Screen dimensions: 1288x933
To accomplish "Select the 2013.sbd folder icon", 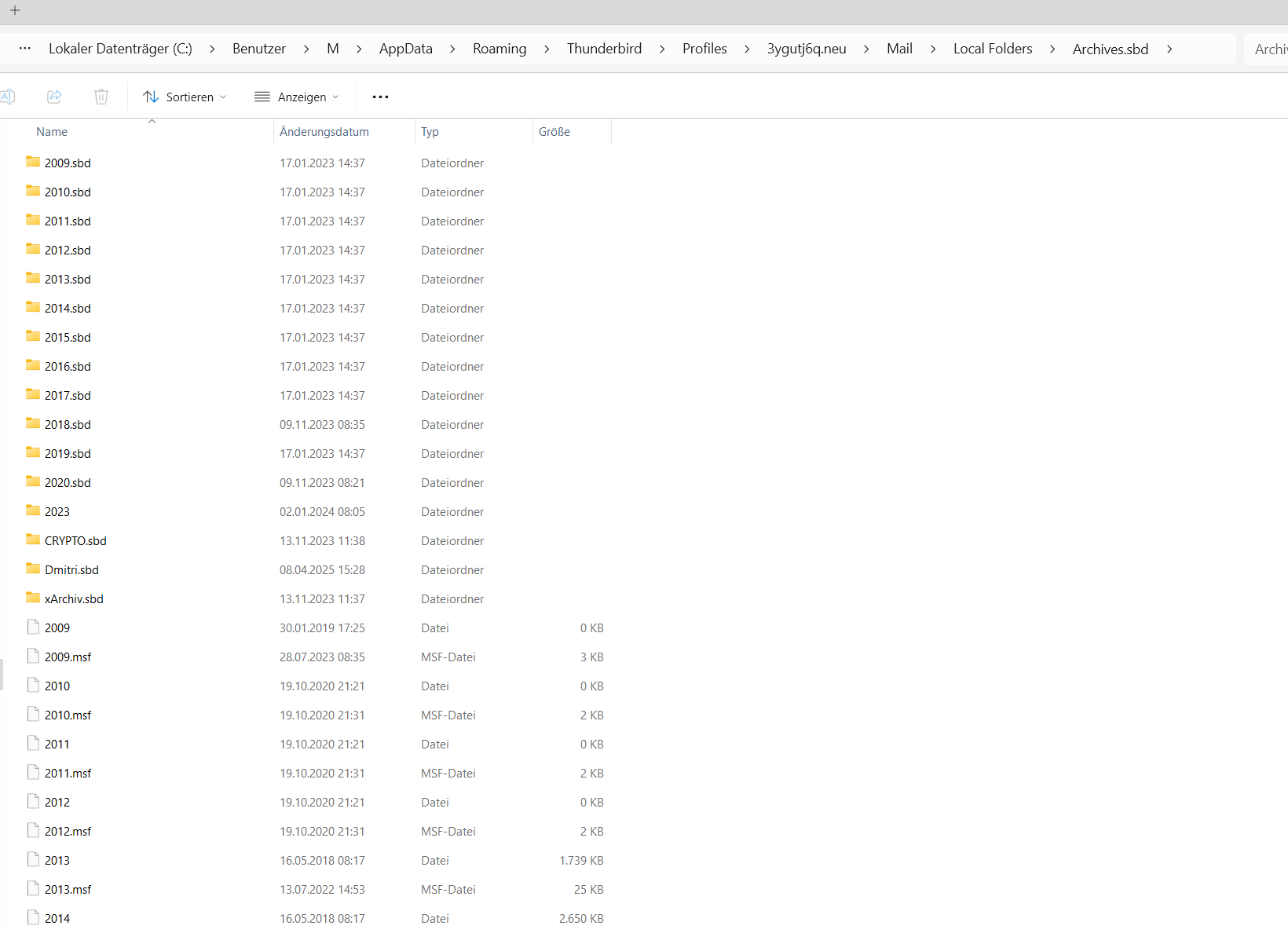I will point(33,278).
